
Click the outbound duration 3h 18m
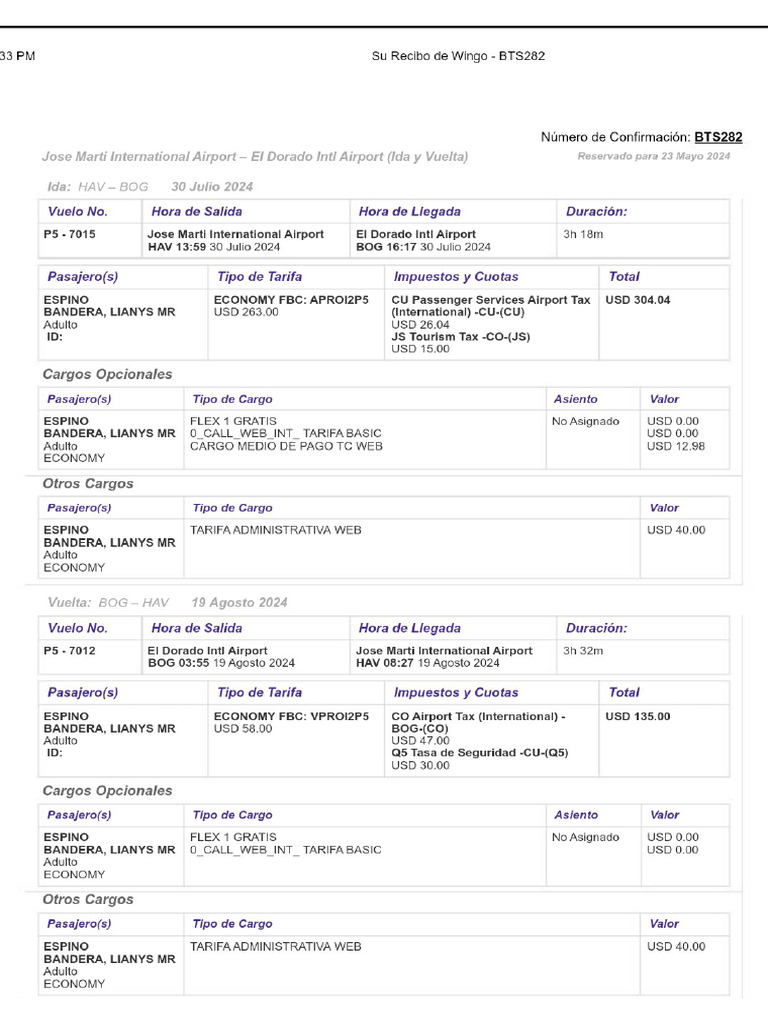(583, 234)
